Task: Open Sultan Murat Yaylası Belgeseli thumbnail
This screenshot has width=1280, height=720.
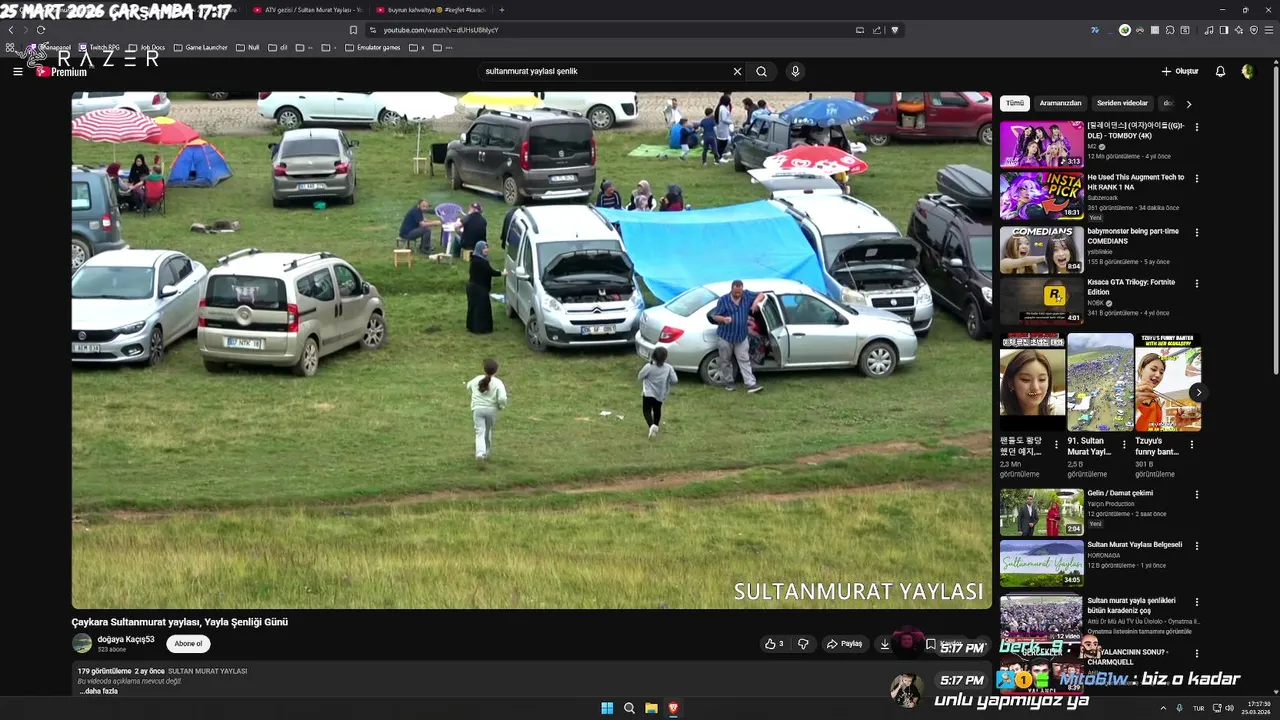Action: [x=1041, y=564]
